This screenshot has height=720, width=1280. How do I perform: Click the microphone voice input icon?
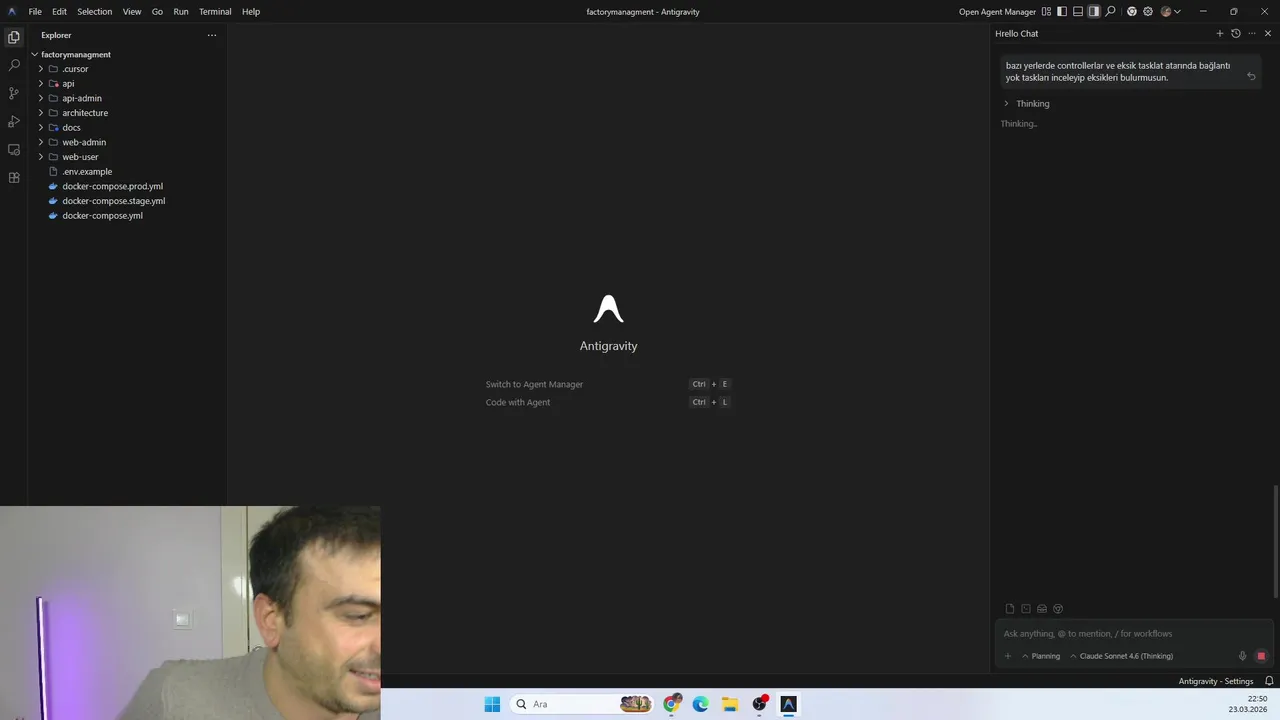(x=1242, y=656)
